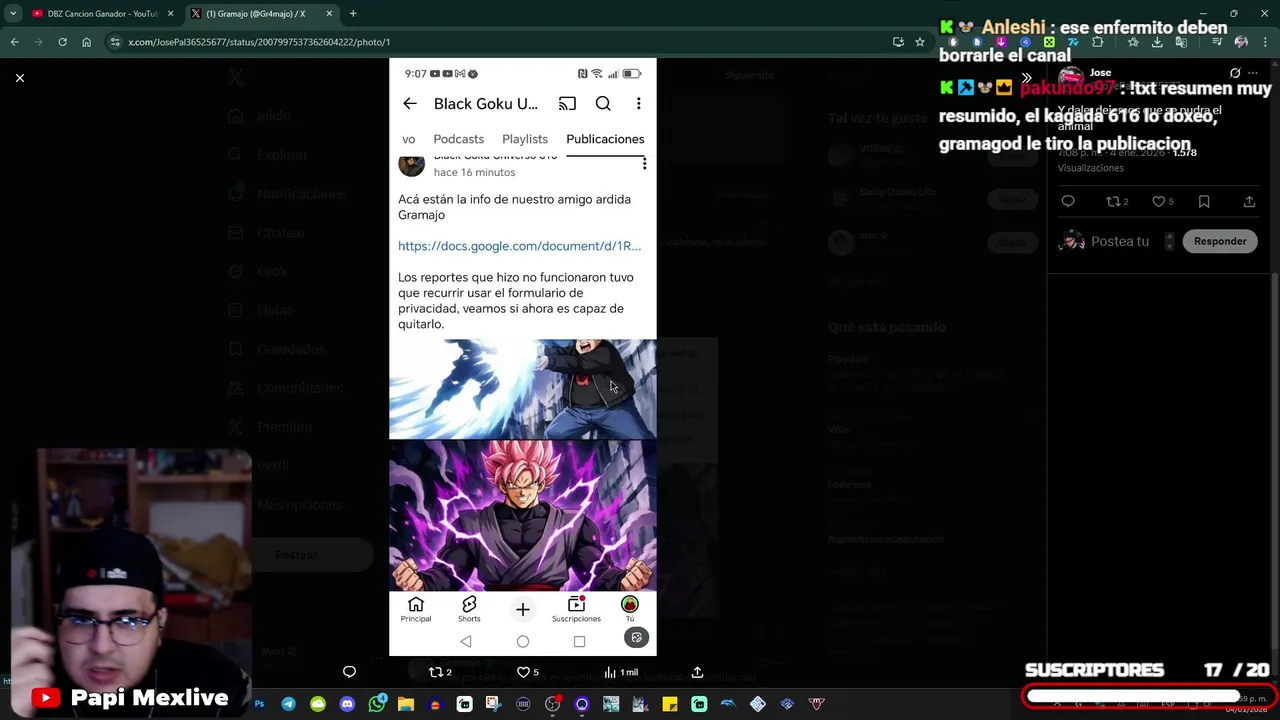Open Photoshop from the taskbar
The width and height of the screenshot is (1280, 720).
click(259, 704)
